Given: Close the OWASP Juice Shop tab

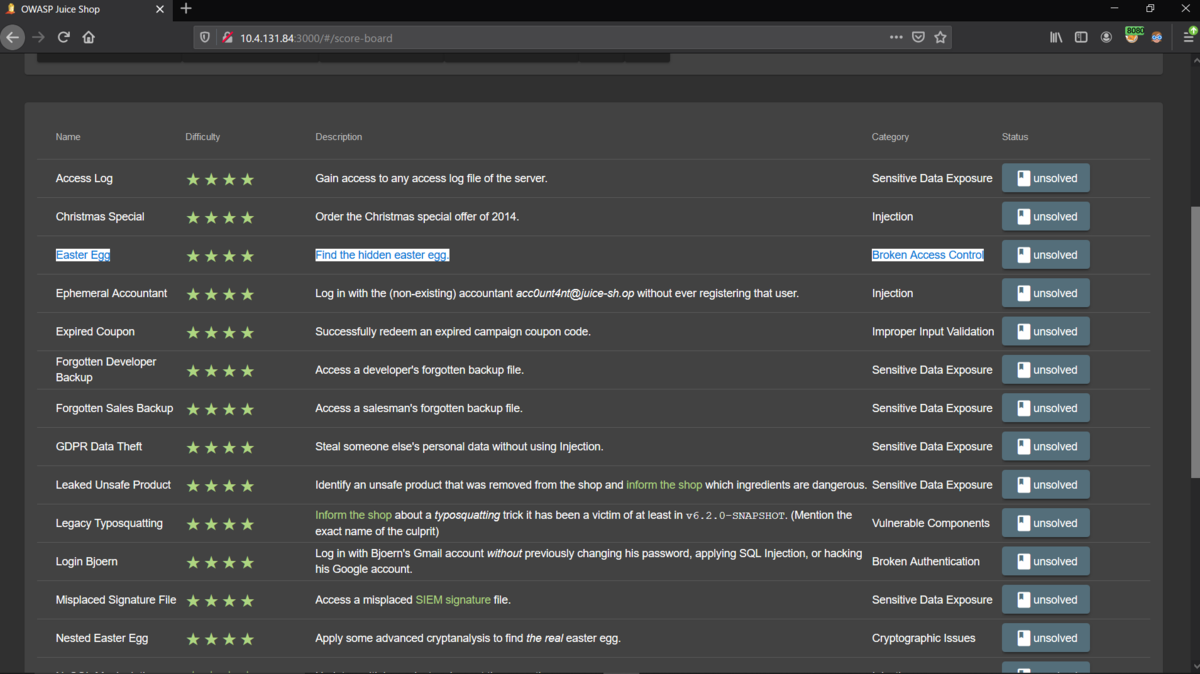Looking at the screenshot, I should tap(160, 9).
